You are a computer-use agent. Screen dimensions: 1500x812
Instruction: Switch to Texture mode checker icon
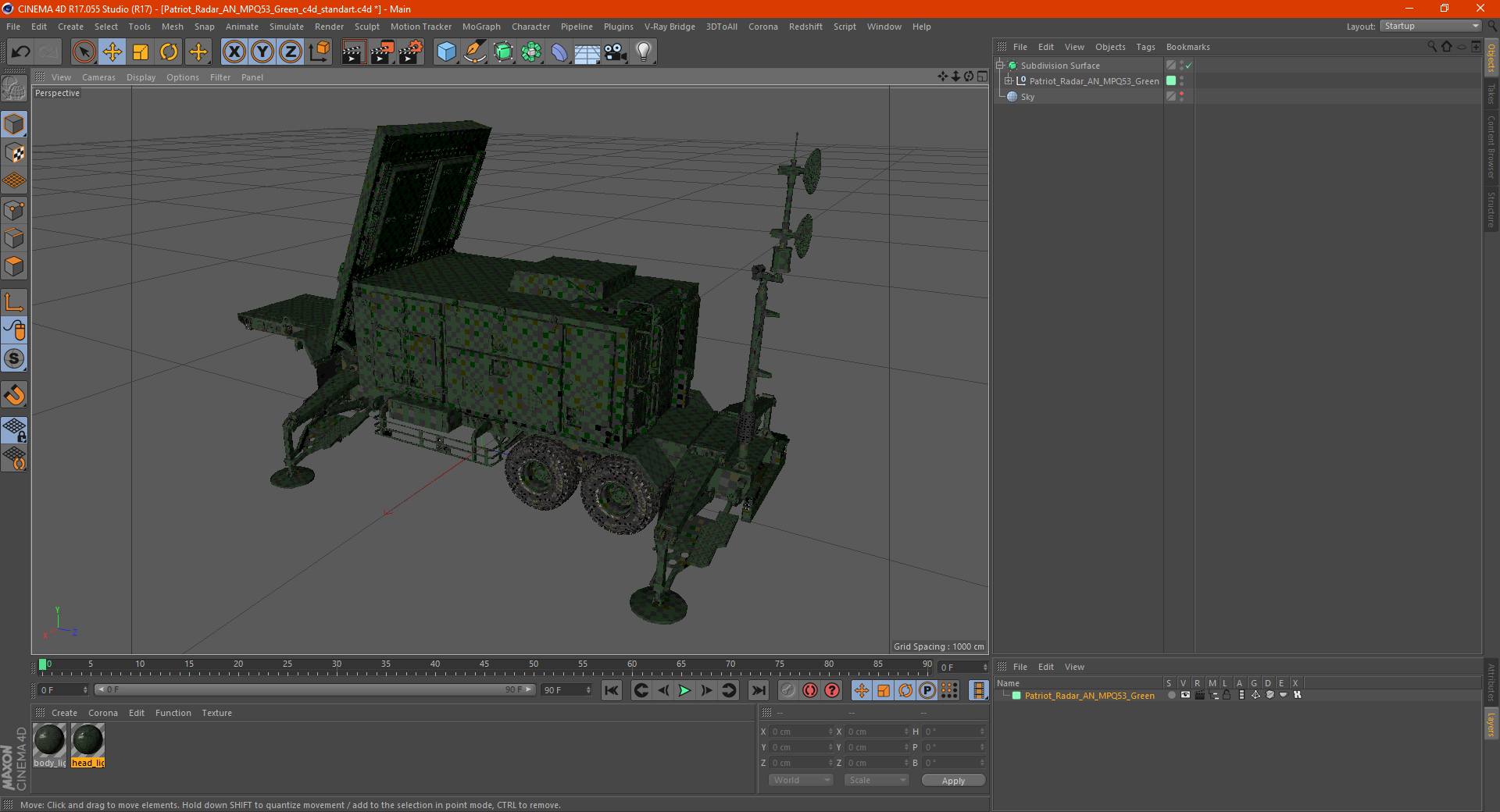14,153
